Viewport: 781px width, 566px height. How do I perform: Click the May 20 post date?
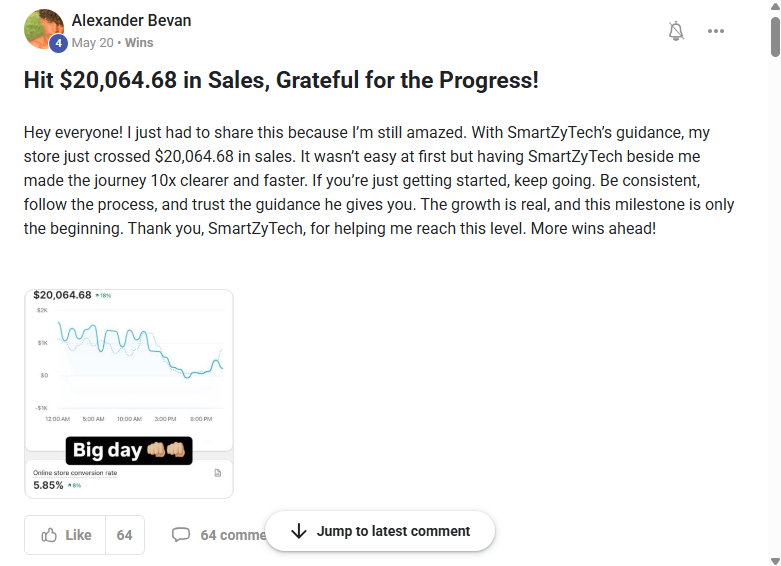tap(92, 43)
